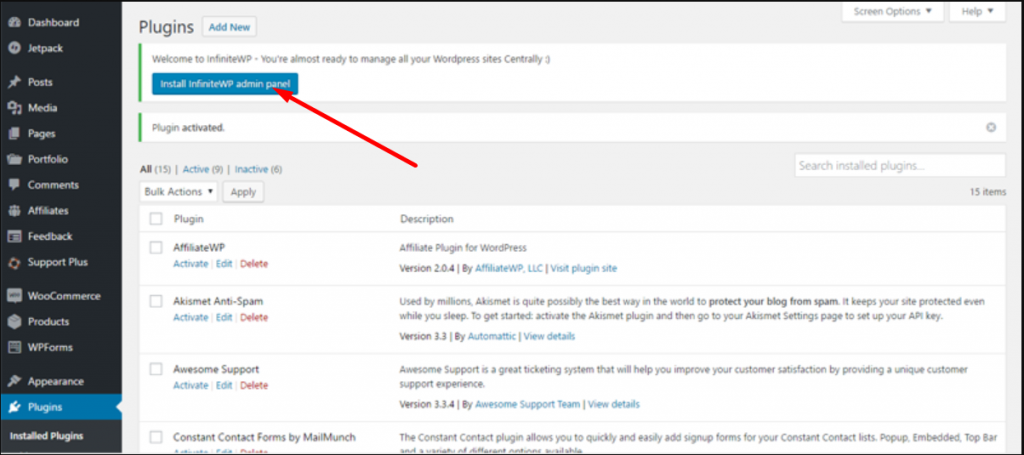Click the Dashboard gauge icon in sidebar
This screenshot has width=1024, height=455.
14,22
